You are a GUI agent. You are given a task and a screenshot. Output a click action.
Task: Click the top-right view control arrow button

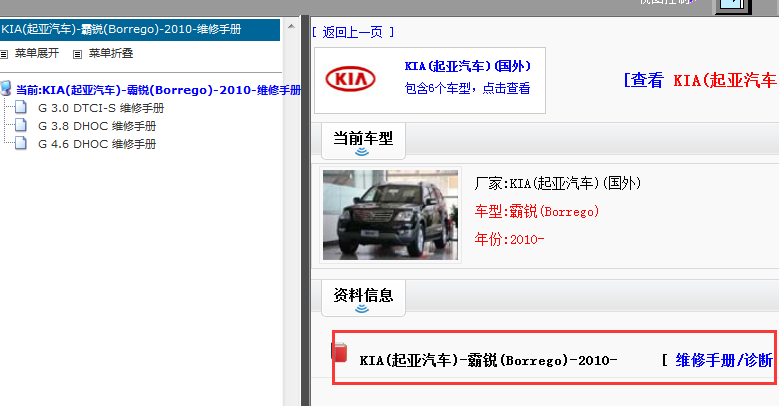pos(733,5)
